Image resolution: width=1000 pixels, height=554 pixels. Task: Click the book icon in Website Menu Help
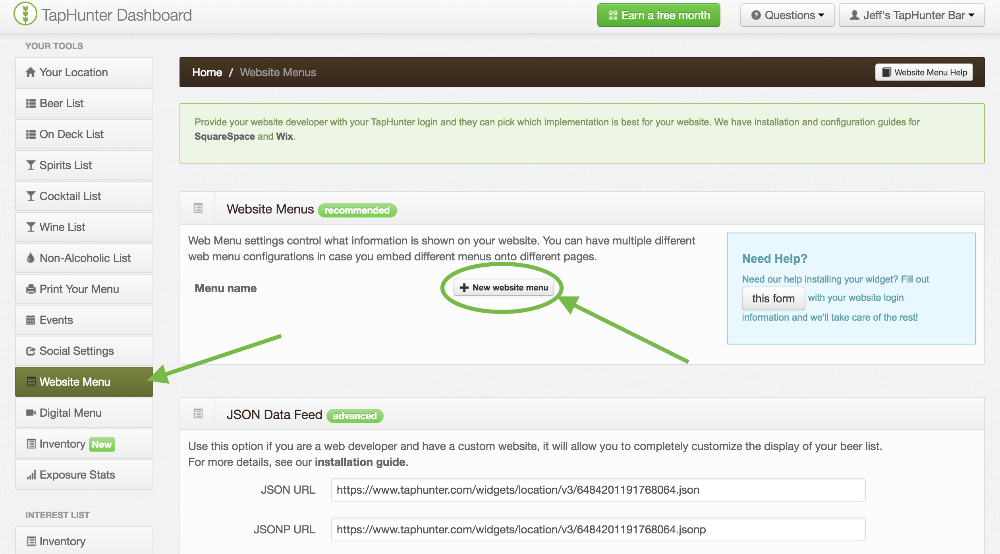pos(886,73)
